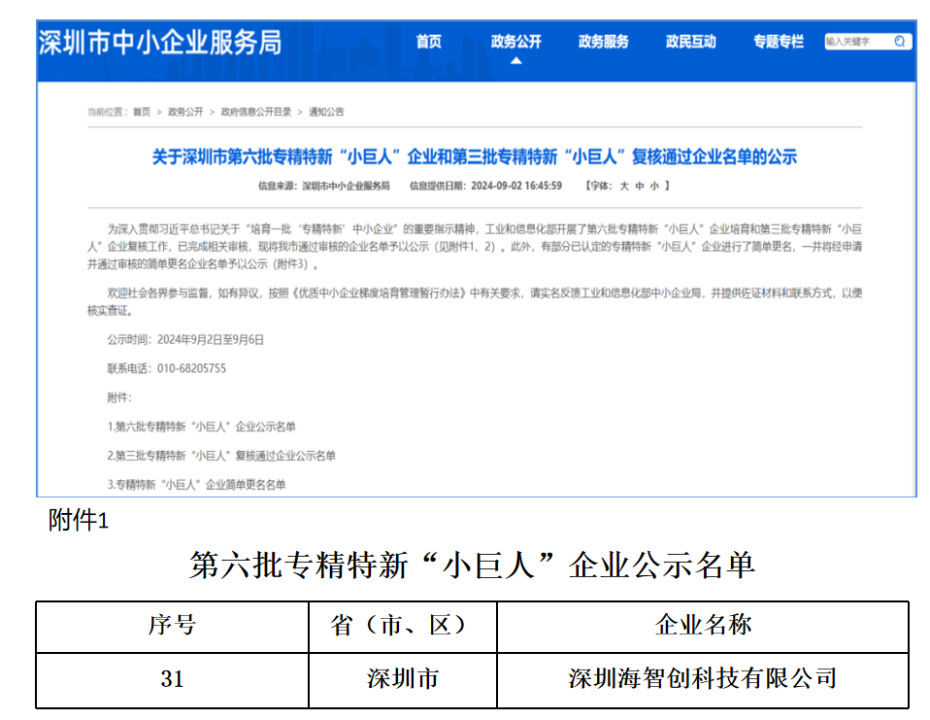Click the blue article headline 关于深圳市第六批专精特新
The height and width of the screenshot is (720, 930).
tap(474, 157)
